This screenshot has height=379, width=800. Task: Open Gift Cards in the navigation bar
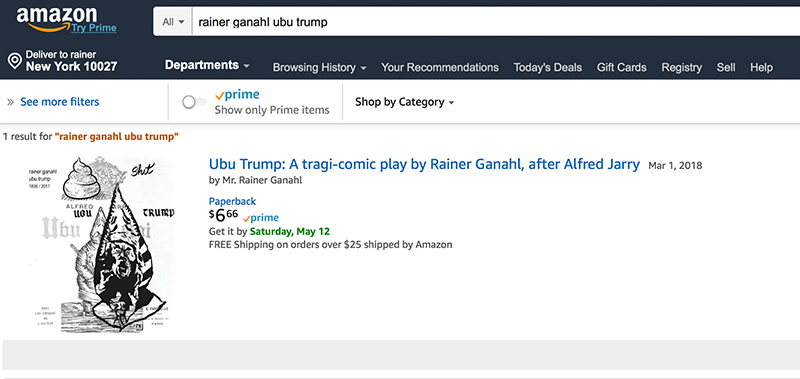(x=621, y=67)
